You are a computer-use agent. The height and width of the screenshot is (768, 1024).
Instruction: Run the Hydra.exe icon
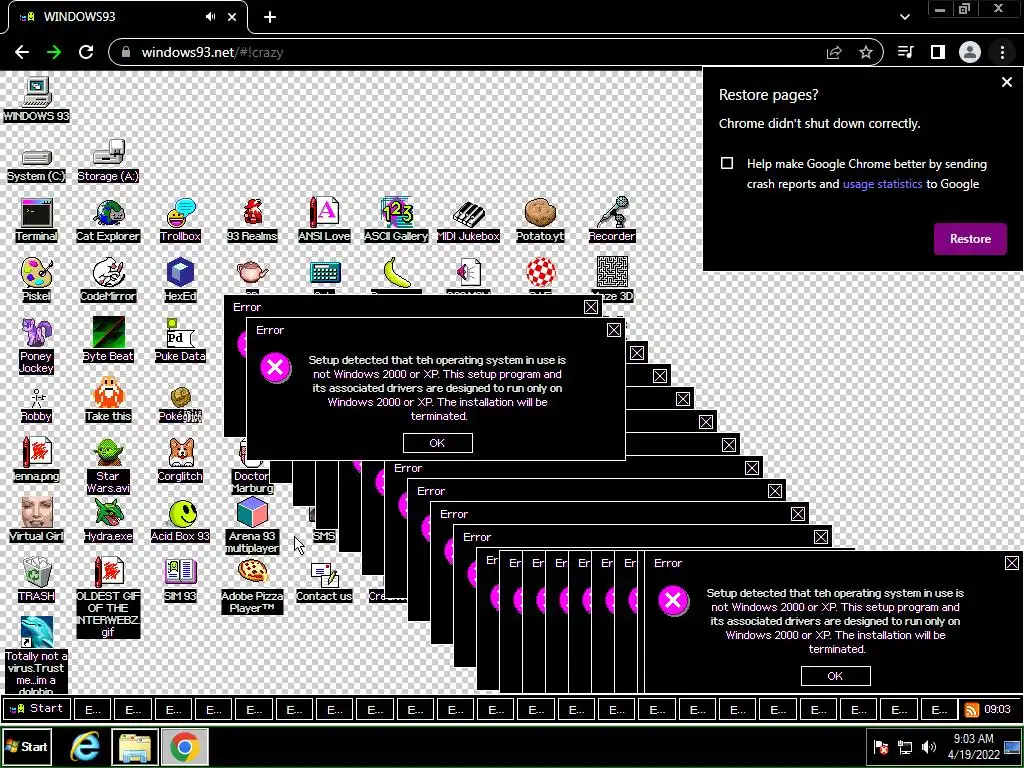pyautogui.click(x=108, y=520)
